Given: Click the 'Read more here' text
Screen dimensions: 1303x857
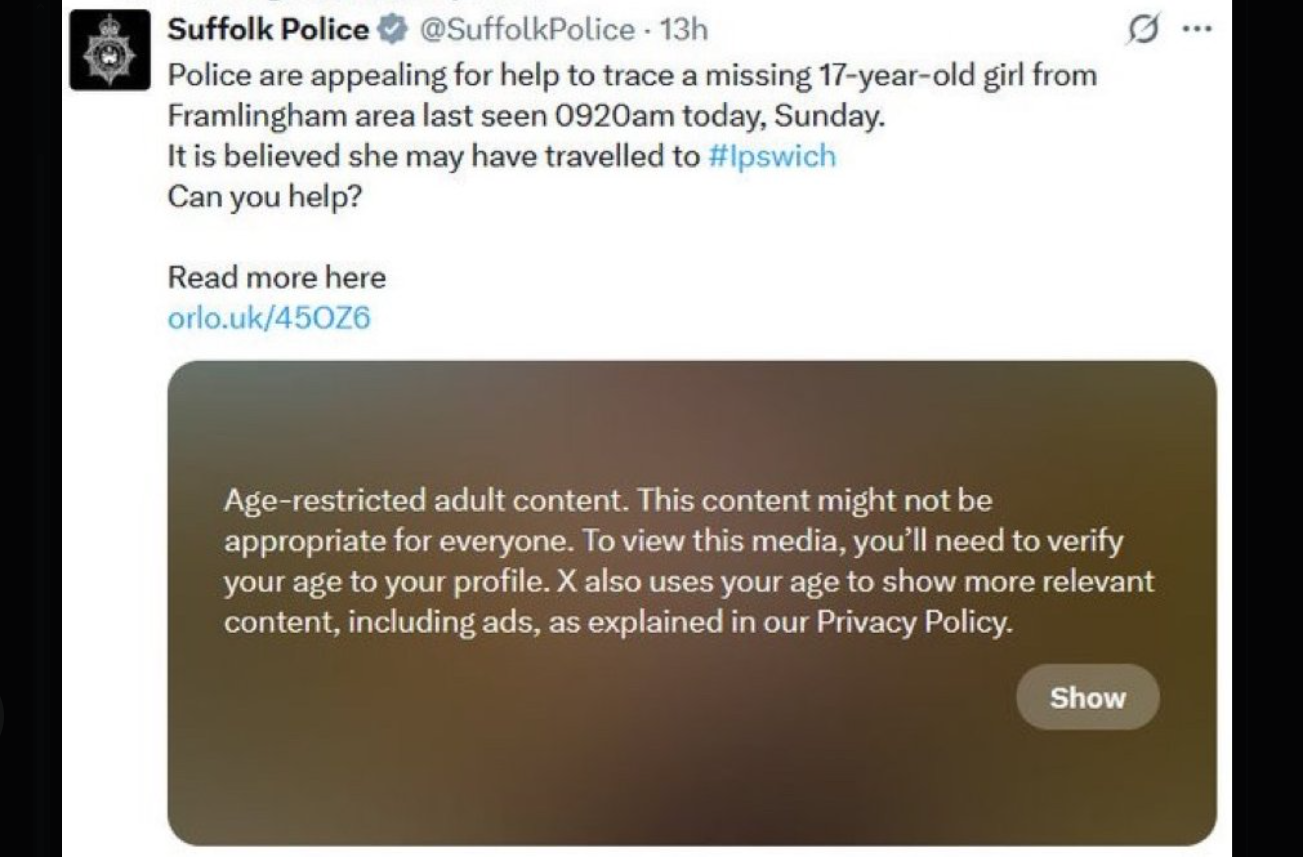Looking at the screenshot, I should tap(276, 277).
